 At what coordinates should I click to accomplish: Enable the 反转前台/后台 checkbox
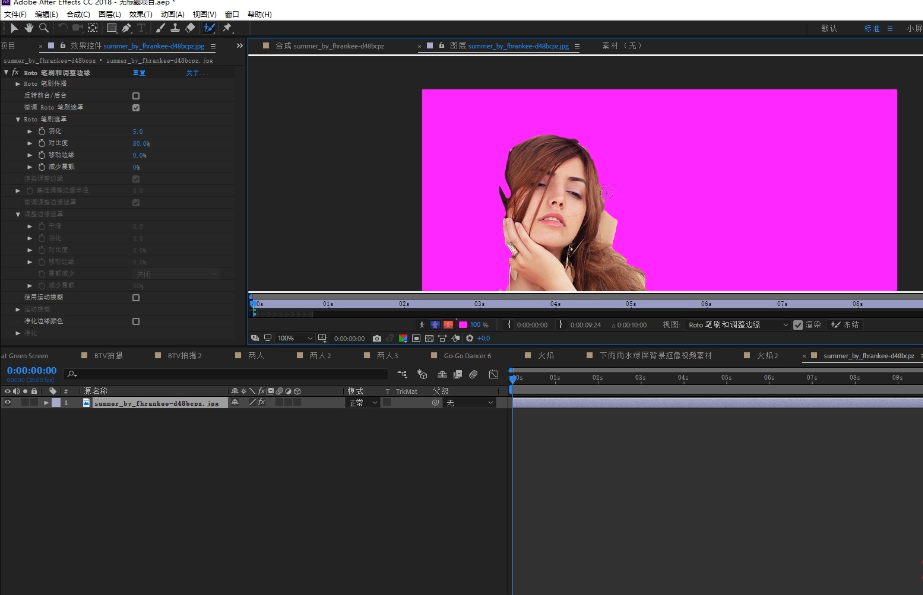[x=136, y=96]
